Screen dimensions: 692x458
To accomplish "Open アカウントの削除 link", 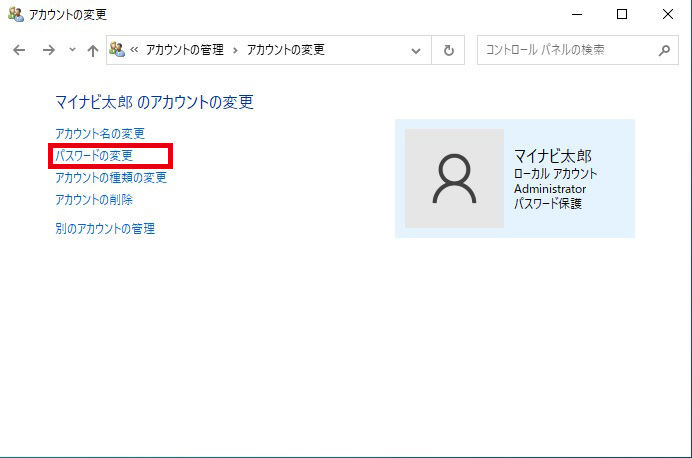I will [x=94, y=199].
